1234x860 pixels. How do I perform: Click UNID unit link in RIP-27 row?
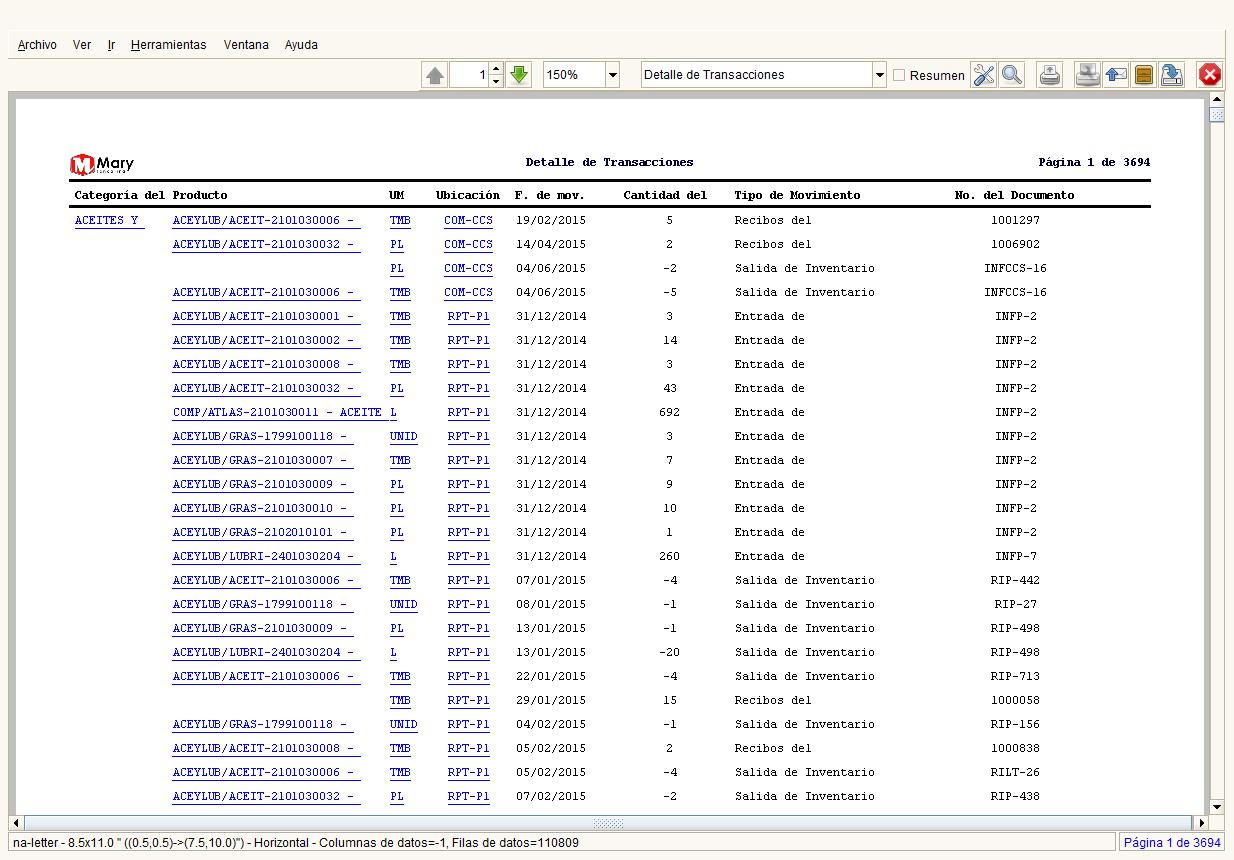pyautogui.click(x=403, y=604)
